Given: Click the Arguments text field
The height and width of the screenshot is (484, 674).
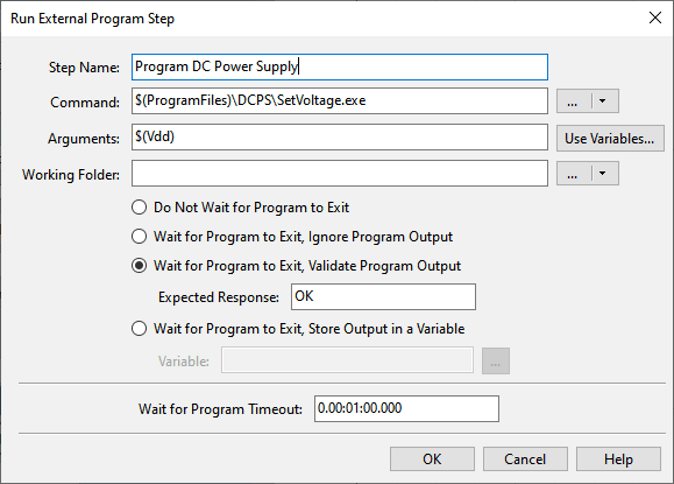Looking at the screenshot, I should 339,138.
